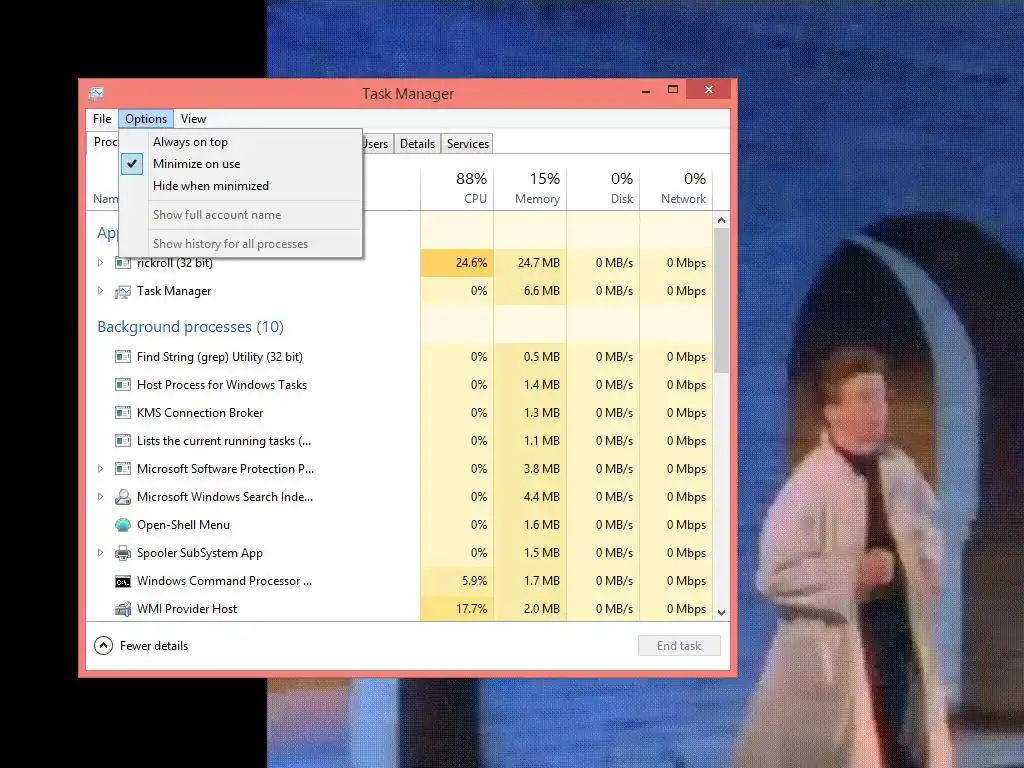Expand Microsoft Windows Search Indexer row
The height and width of the screenshot is (768, 1024).
point(101,496)
